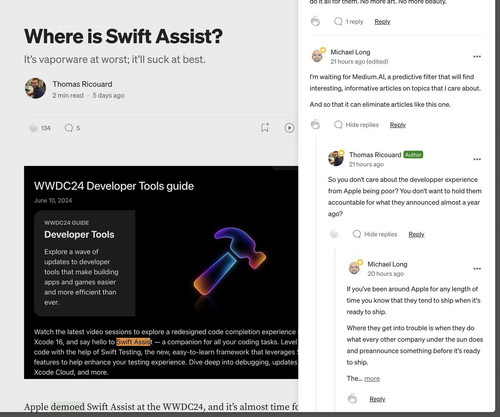Clap for the top comment with 1 reply
The height and width of the screenshot is (417, 500).
coord(315,22)
